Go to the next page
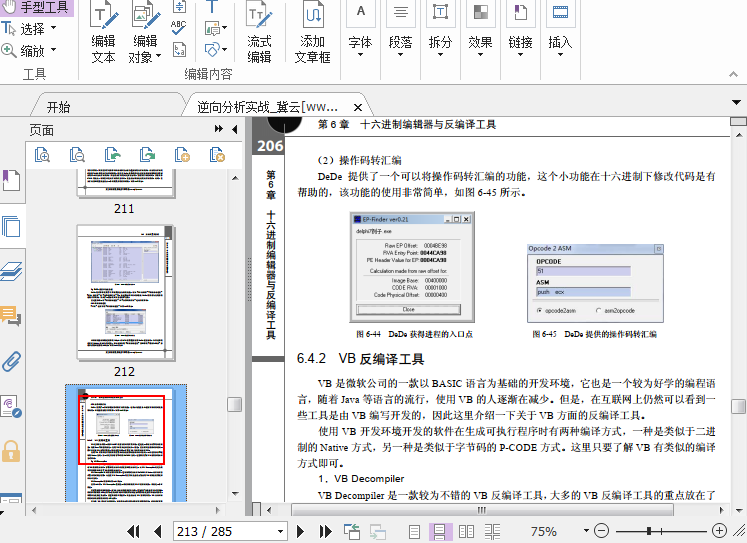This screenshot has width=747, height=543. click(304, 532)
